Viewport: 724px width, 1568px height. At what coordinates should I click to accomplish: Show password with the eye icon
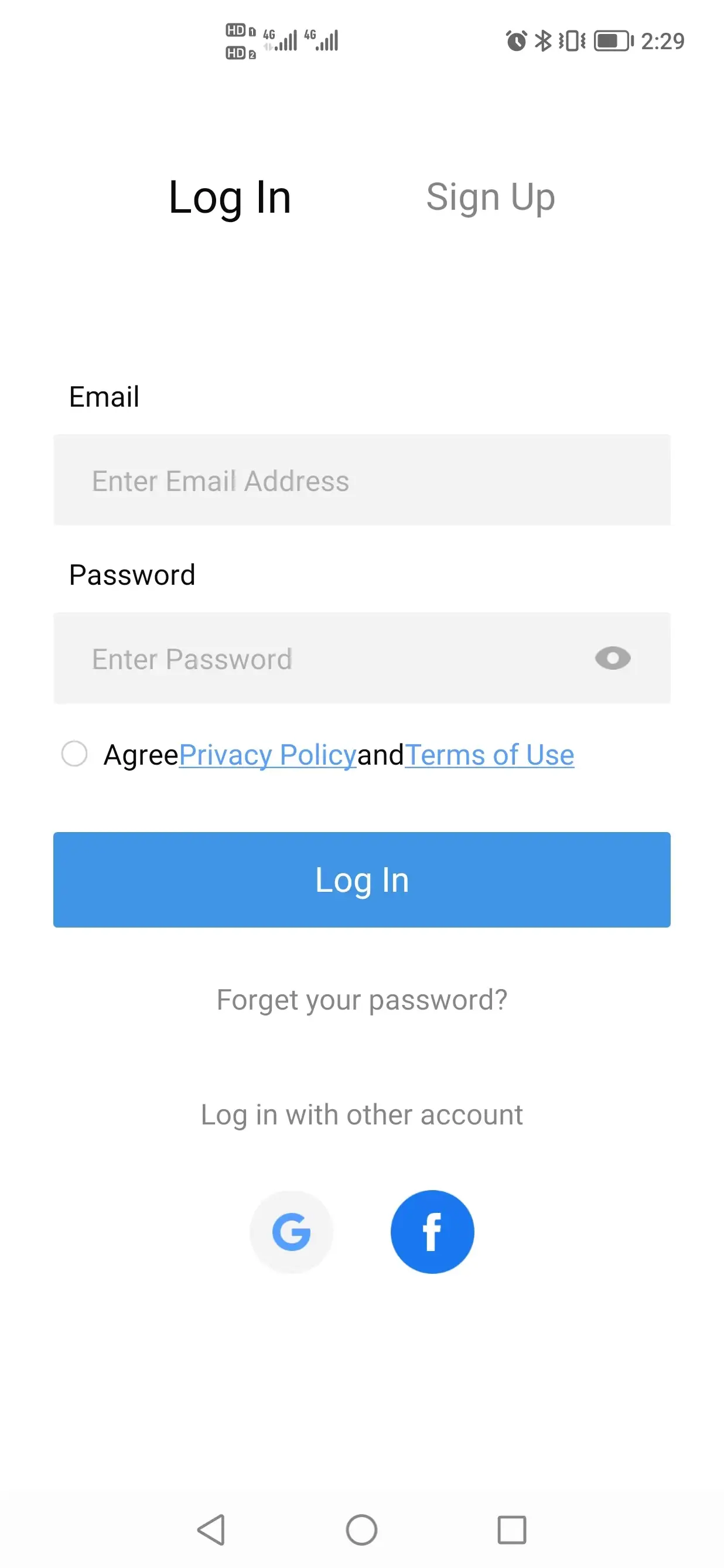coord(613,658)
